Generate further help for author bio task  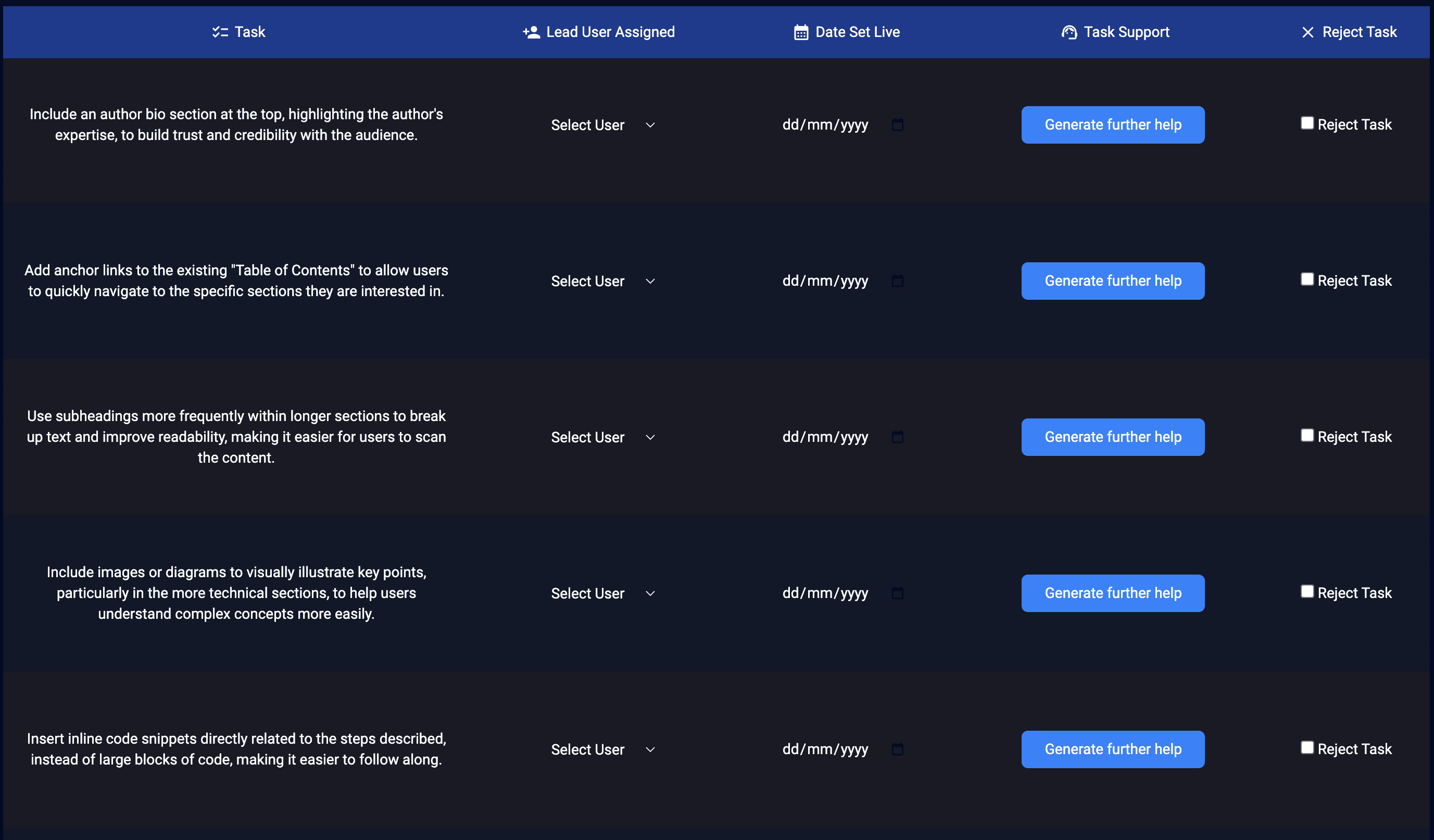(1113, 124)
